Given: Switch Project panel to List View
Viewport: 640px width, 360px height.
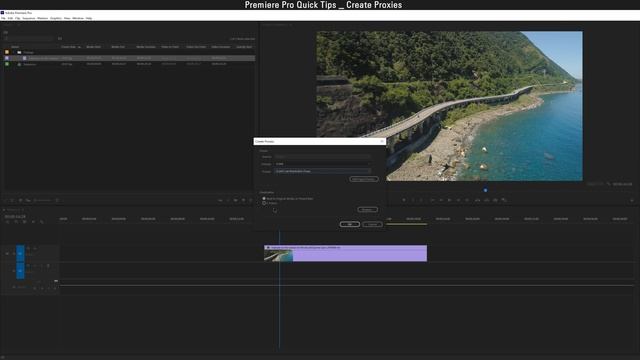Looking at the screenshot, I should pyautogui.click(x=12, y=200).
